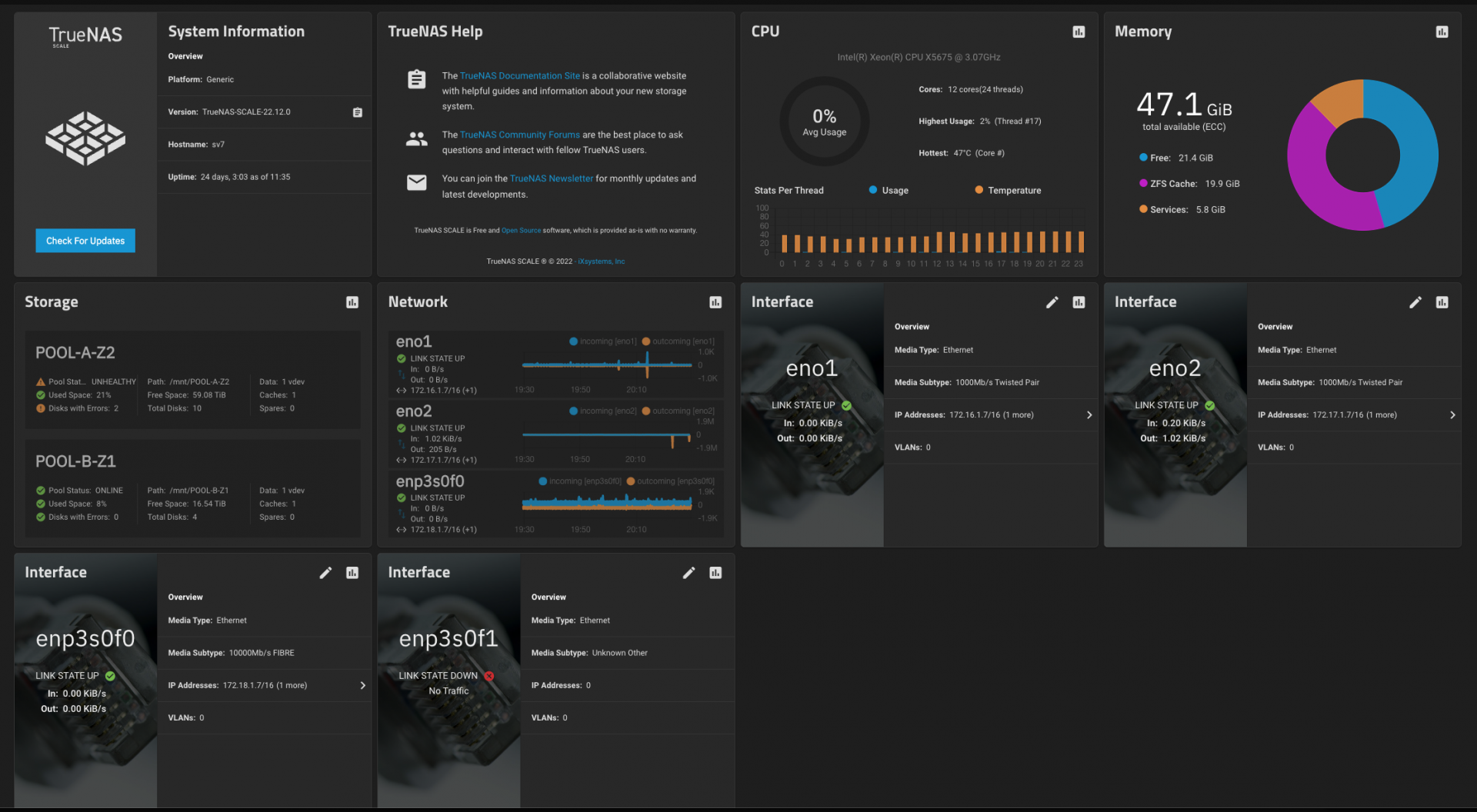The image size is (1477, 812).
Task: Click enp3s0f1 link down red icon
Action: 488,676
